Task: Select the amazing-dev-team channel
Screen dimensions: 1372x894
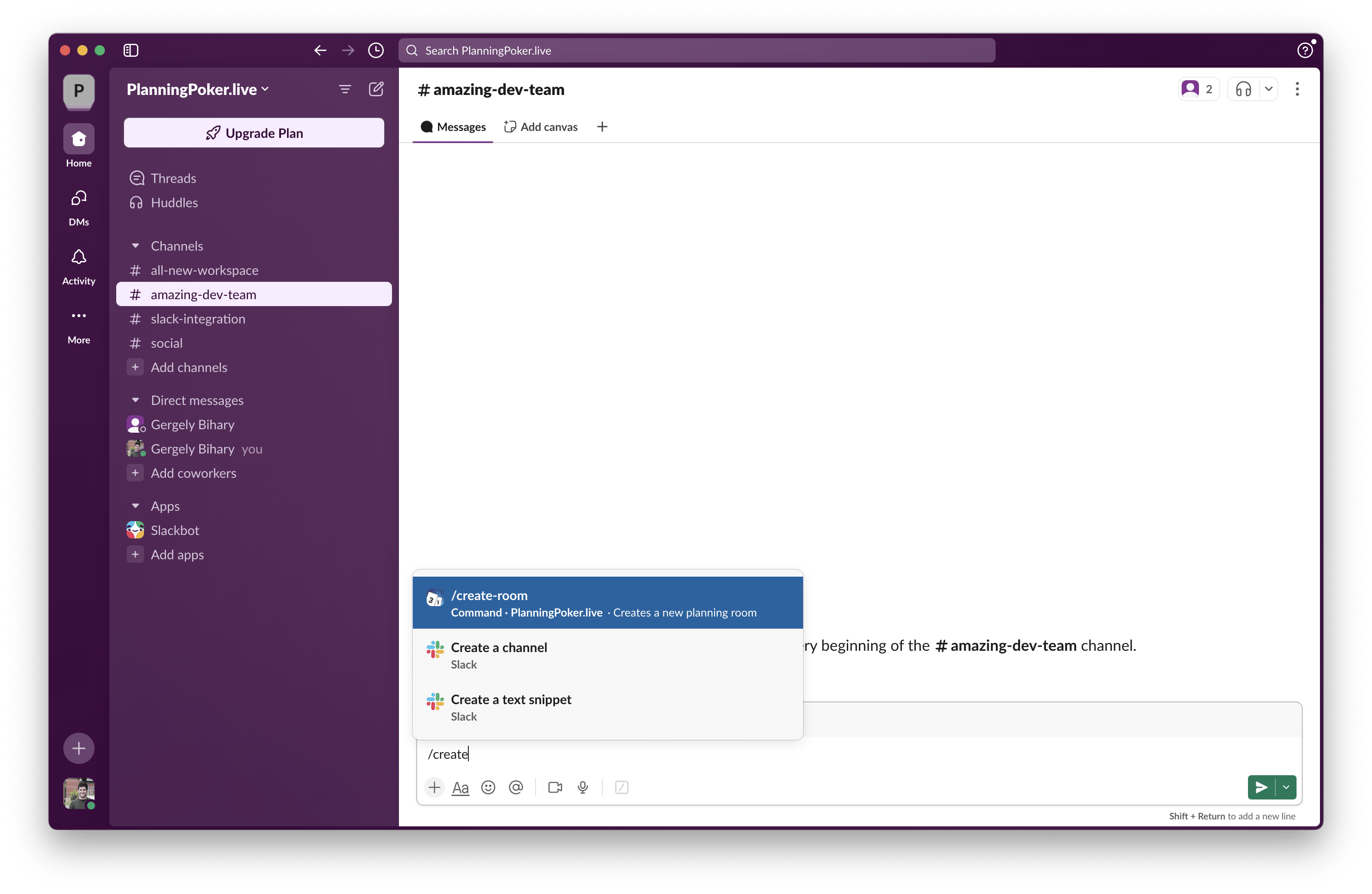Action: [254, 294]
